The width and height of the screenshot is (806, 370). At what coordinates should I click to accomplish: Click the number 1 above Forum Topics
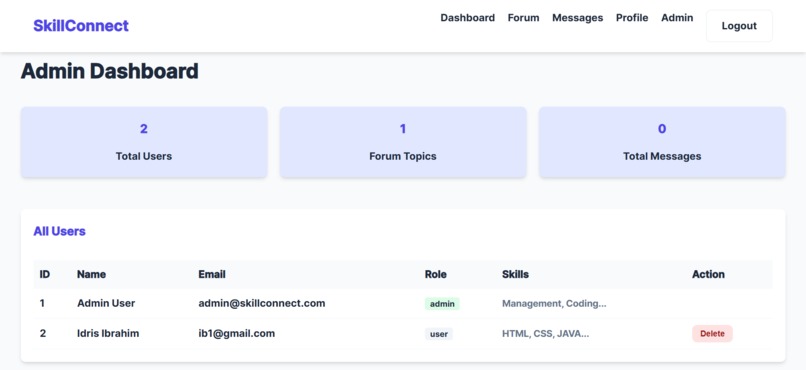pyautogui.click(x=403, y=128)
